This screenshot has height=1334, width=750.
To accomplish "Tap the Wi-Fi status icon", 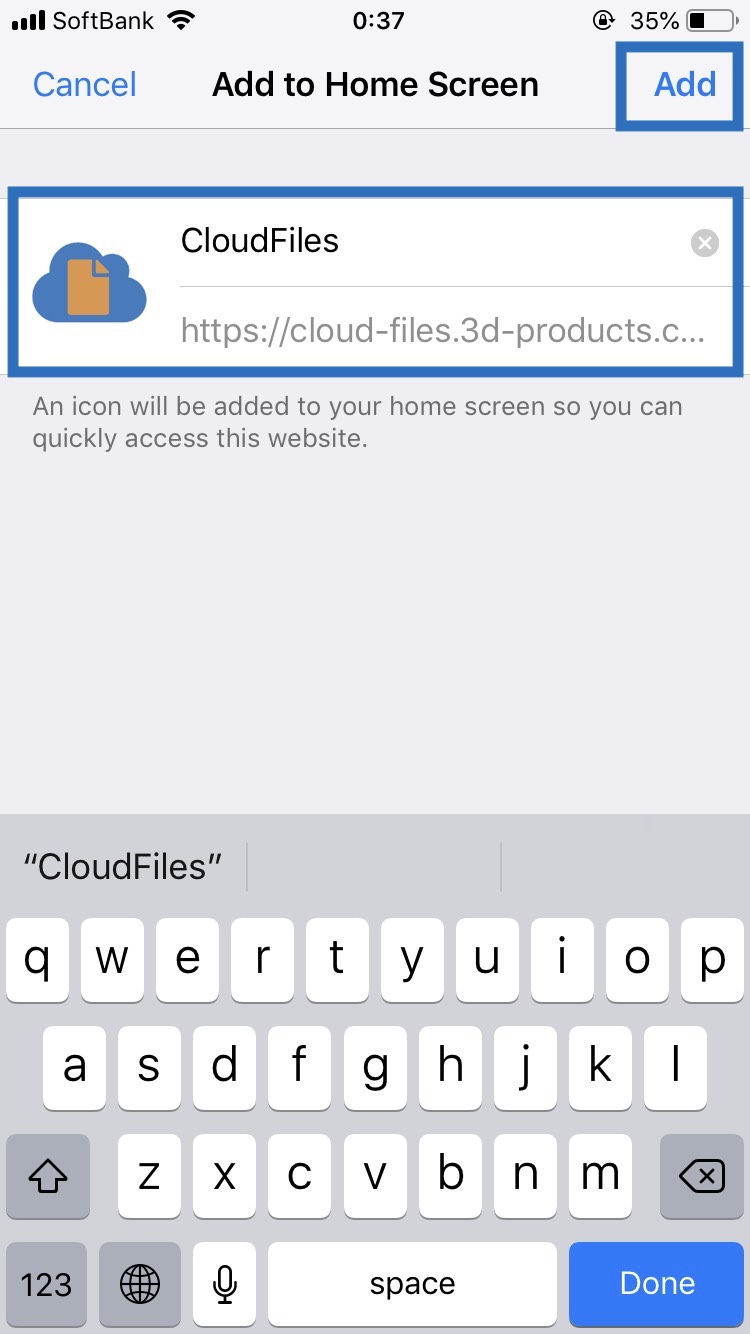I will [x=181, y=20].
